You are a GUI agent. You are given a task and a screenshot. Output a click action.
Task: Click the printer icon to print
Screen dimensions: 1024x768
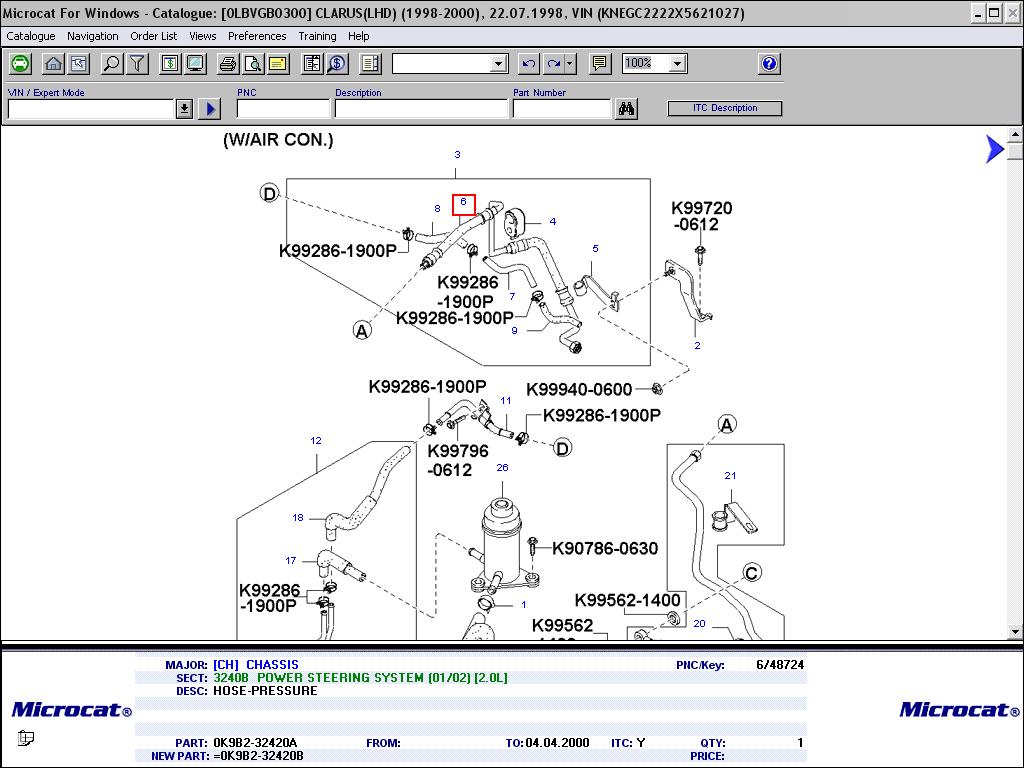228,64
